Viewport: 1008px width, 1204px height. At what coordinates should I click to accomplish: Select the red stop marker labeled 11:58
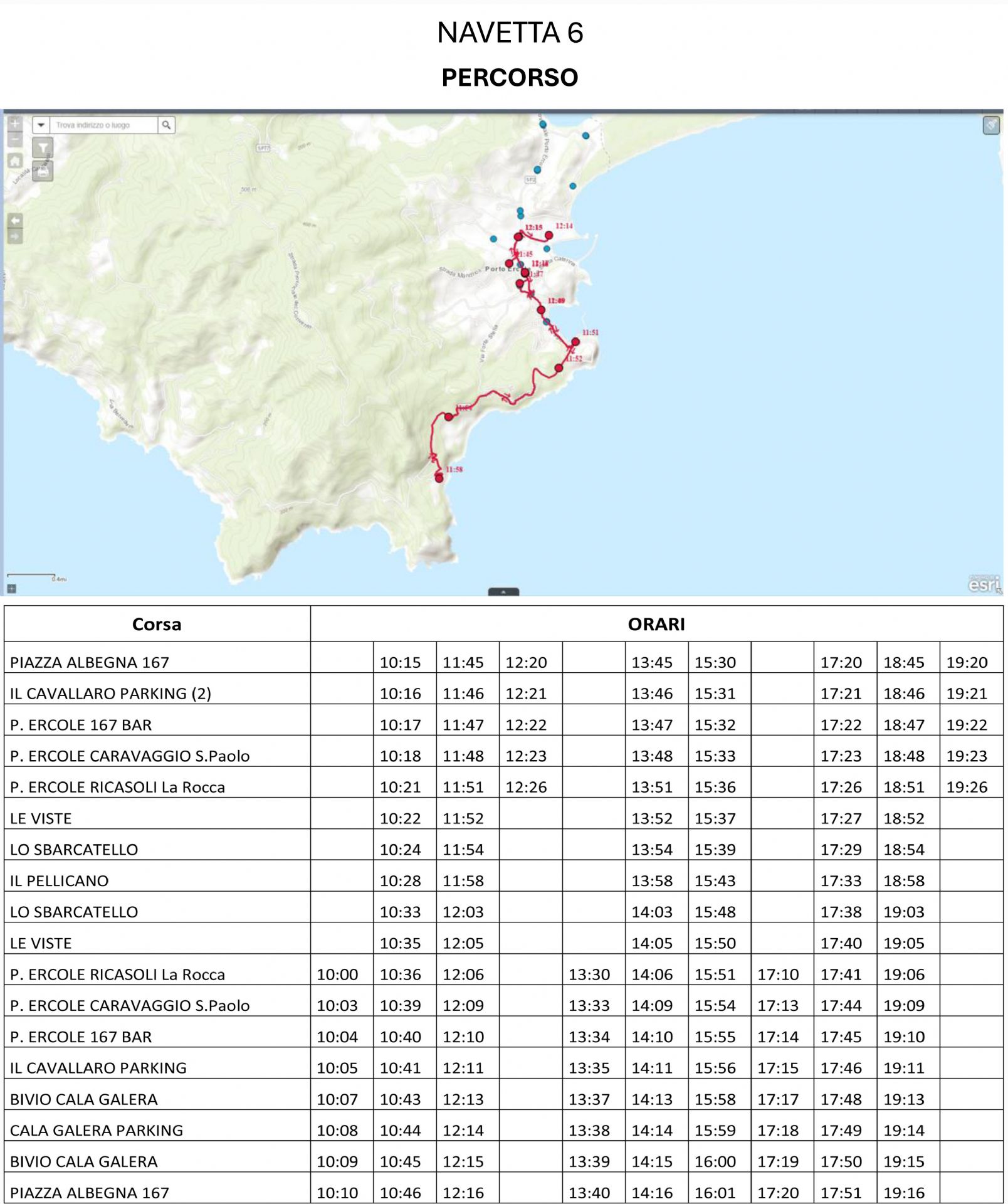pos(439,478)
